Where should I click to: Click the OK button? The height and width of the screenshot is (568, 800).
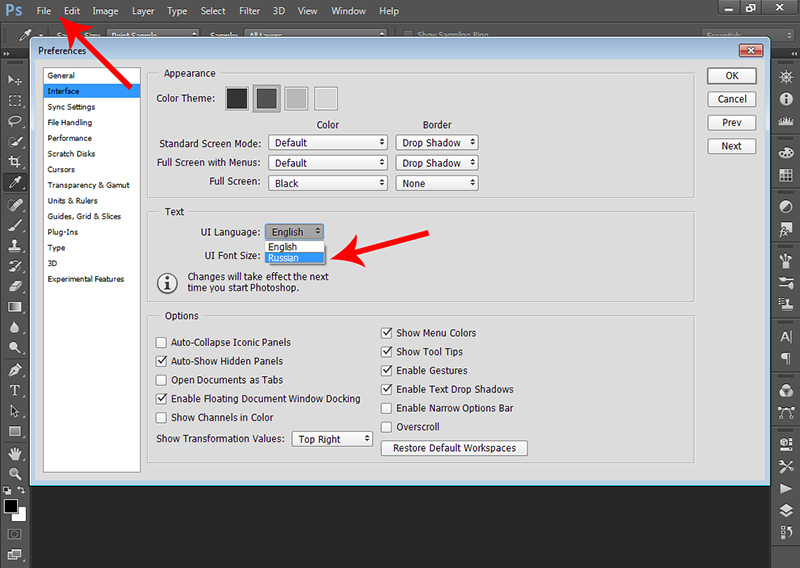click(x=732, y=76)
